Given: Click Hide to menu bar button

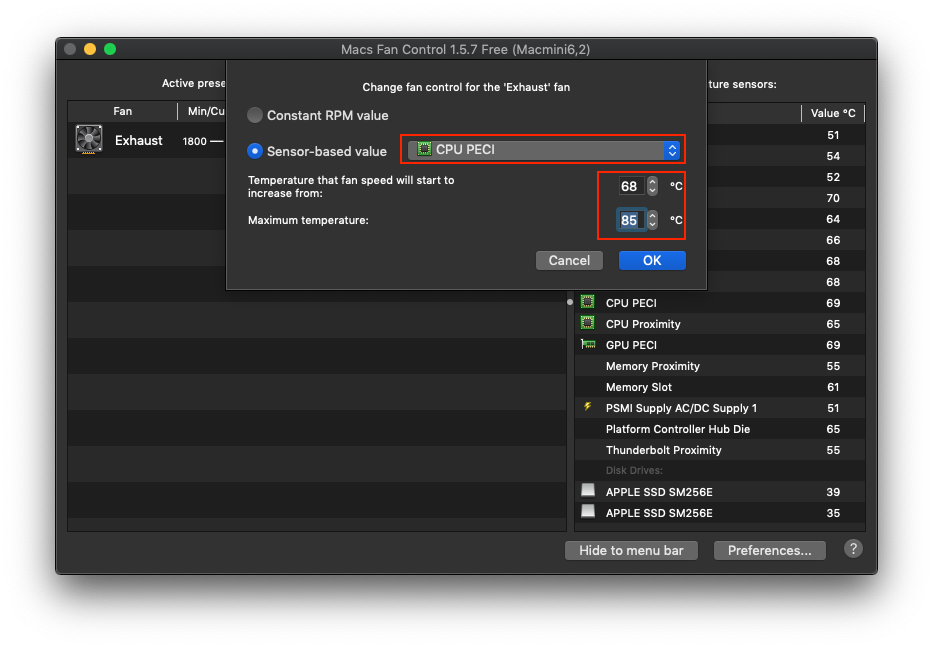Looking at the screenshot, I should (632, 550).
